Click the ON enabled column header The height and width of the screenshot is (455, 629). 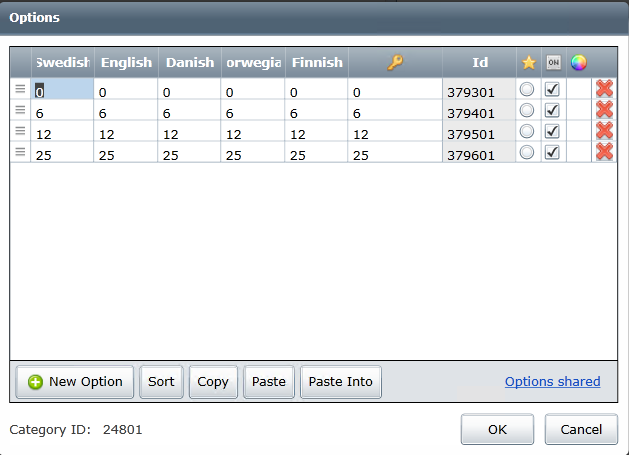coord(553,62)
